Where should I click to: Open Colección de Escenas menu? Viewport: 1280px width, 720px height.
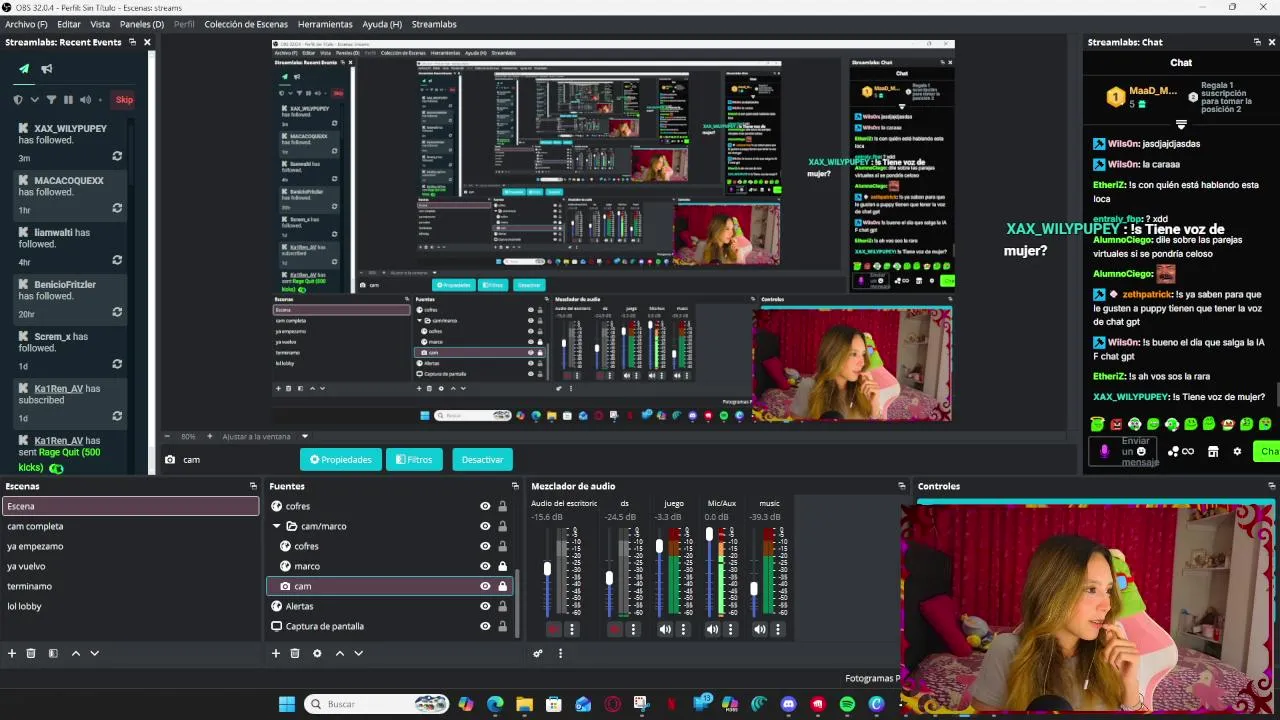(246, 24)
